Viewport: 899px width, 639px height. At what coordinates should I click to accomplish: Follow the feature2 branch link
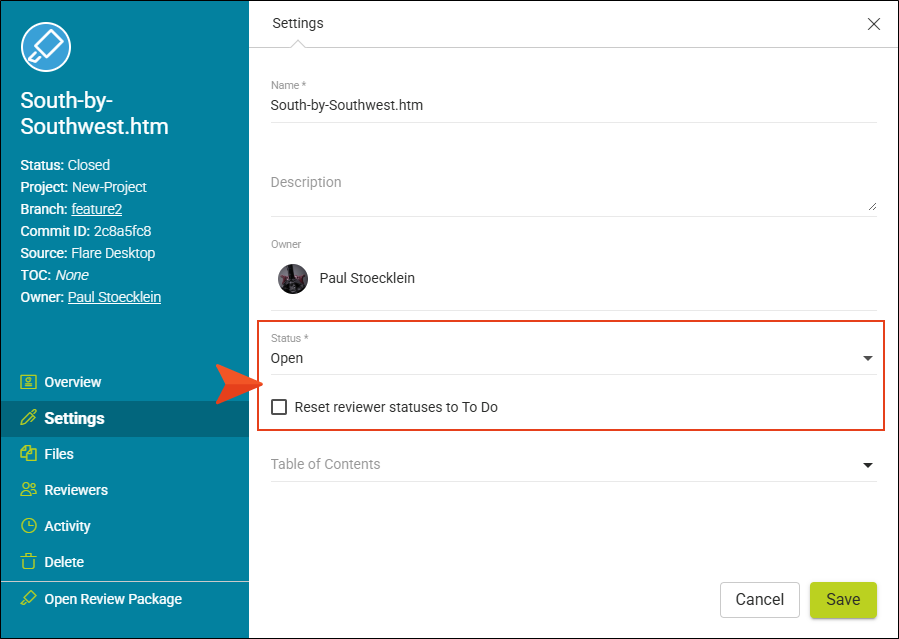(x=97, y=209)
